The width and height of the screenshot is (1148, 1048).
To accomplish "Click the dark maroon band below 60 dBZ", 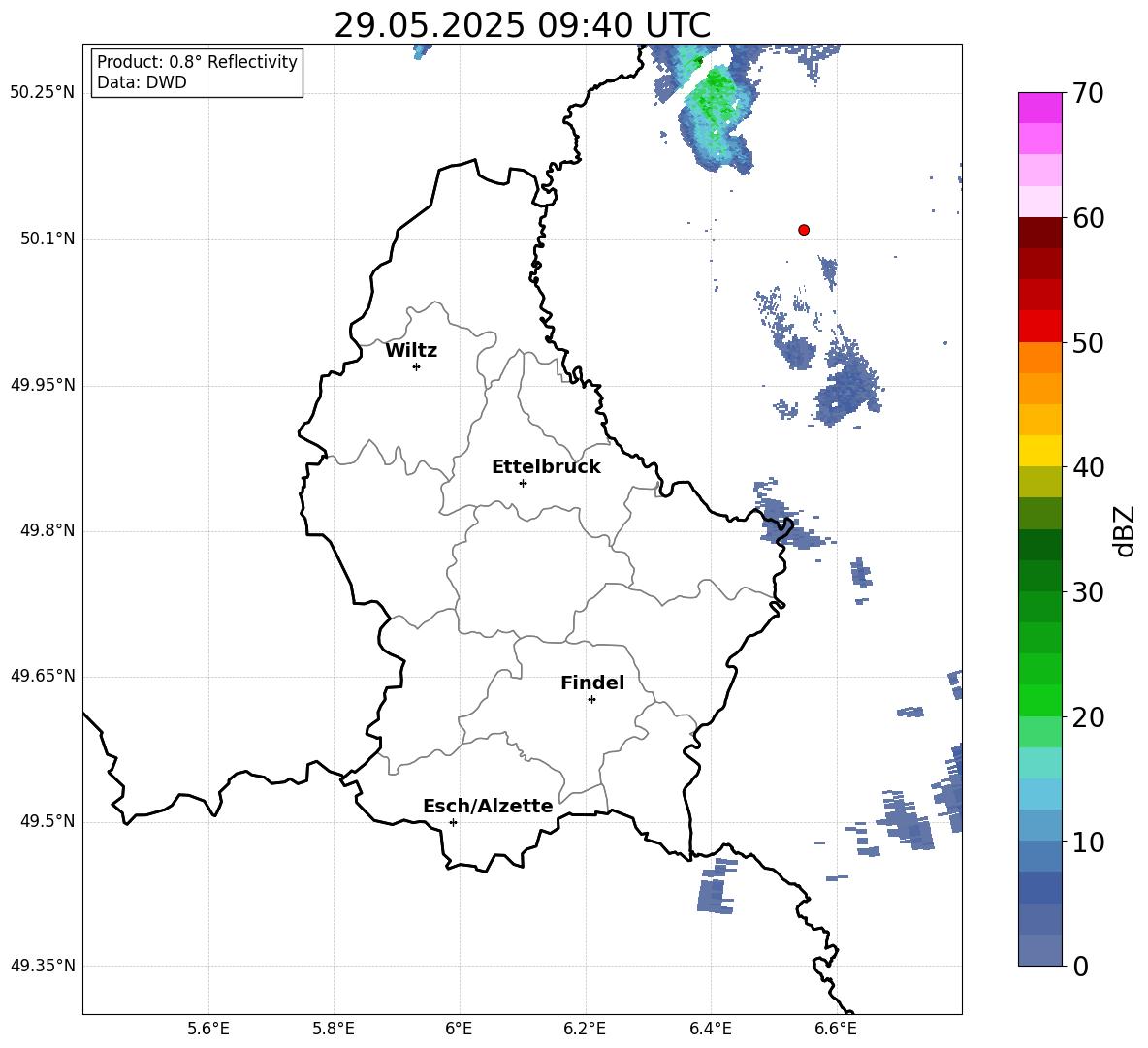I will tap(1039, 233).
